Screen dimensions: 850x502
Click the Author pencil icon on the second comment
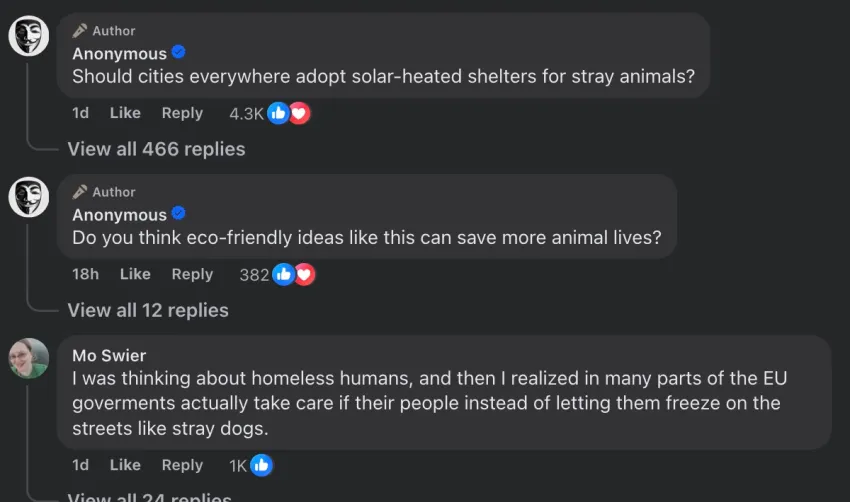pos(80,192)
